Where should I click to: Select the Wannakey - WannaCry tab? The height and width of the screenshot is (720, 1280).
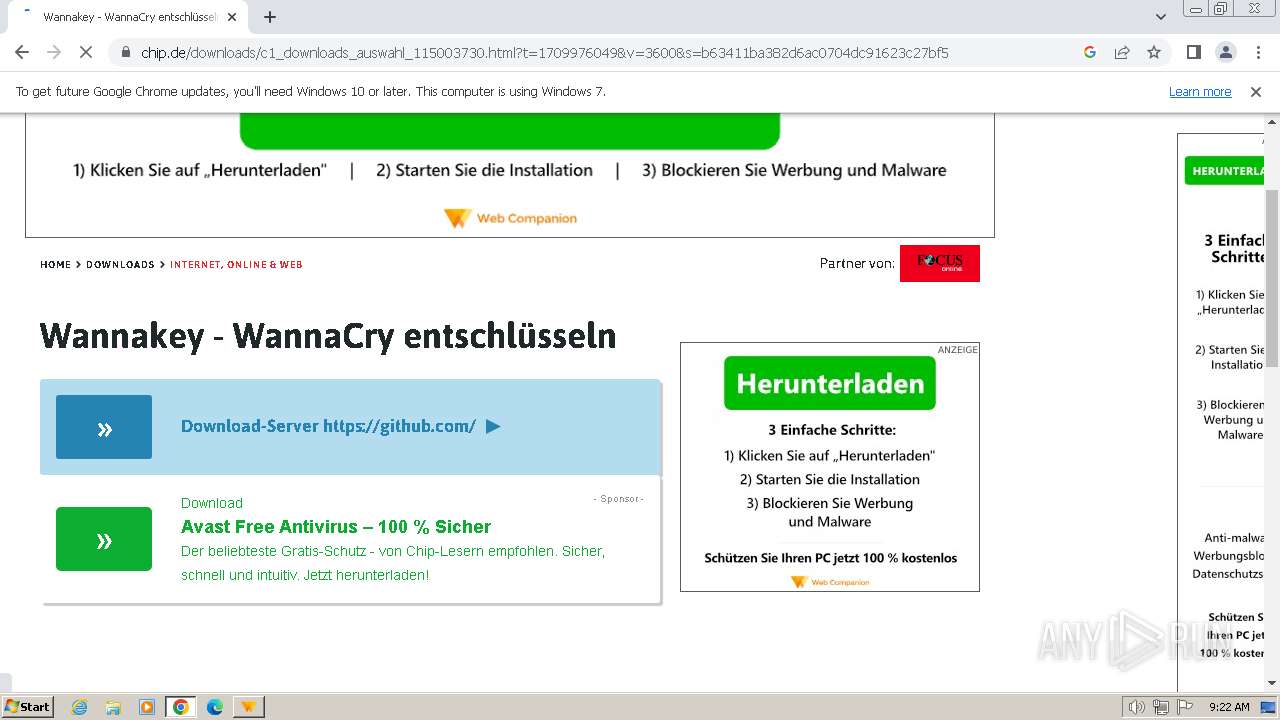(x=130, y=17)
